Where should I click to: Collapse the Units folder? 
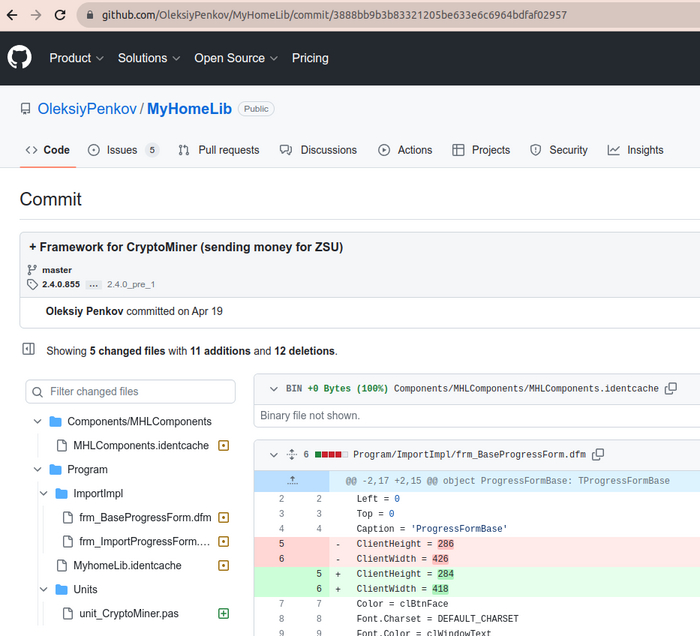click(44, 590)
